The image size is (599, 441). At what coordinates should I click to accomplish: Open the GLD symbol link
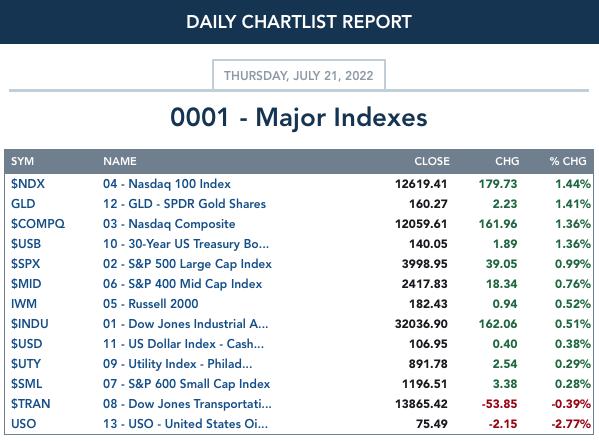click(23, 204)
